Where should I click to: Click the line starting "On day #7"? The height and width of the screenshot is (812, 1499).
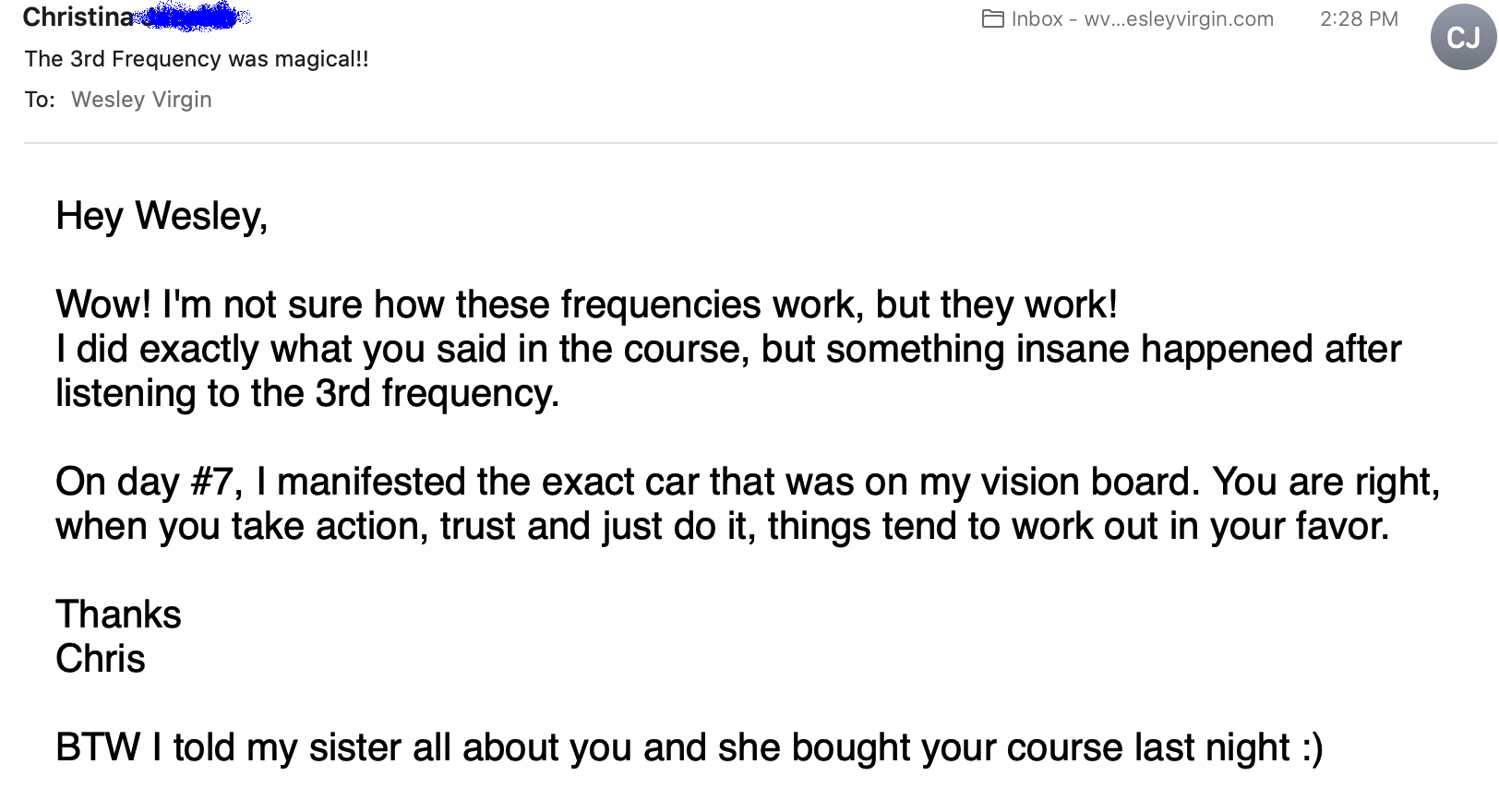pos(747,482)
